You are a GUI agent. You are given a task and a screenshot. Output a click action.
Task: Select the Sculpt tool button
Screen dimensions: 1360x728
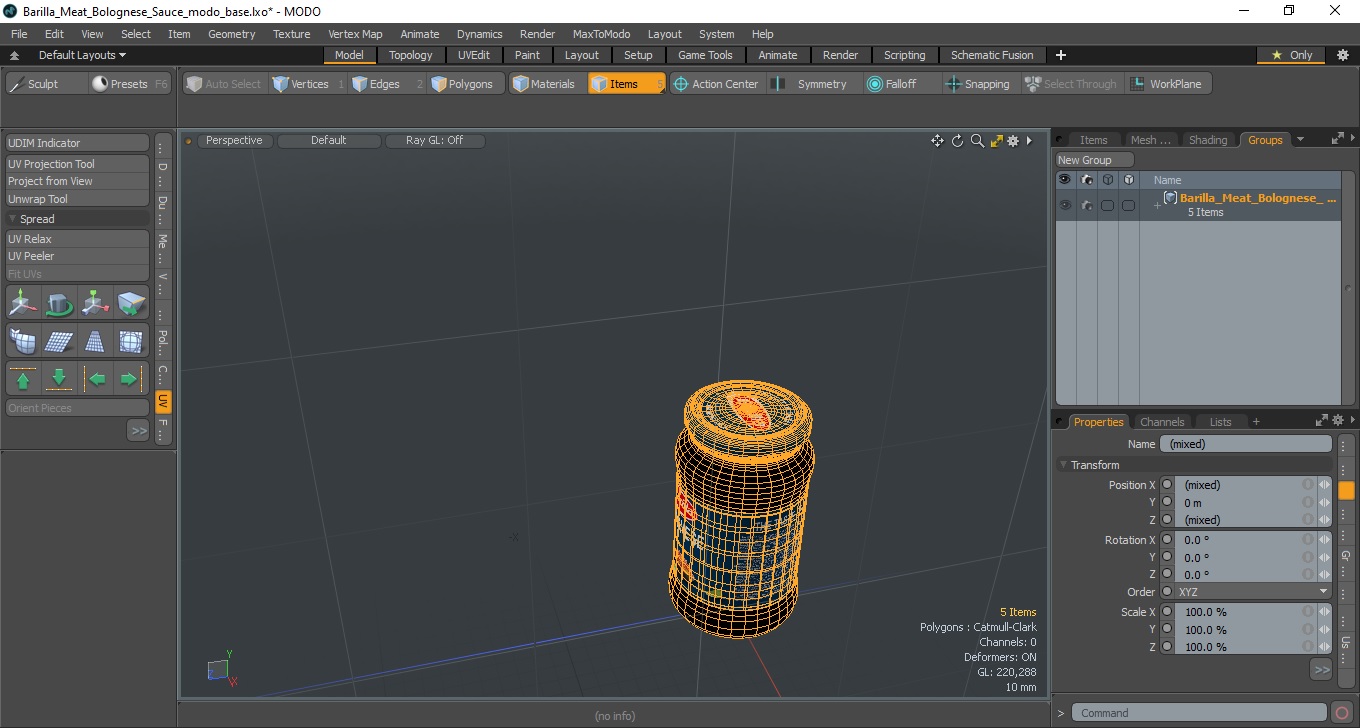47,84
